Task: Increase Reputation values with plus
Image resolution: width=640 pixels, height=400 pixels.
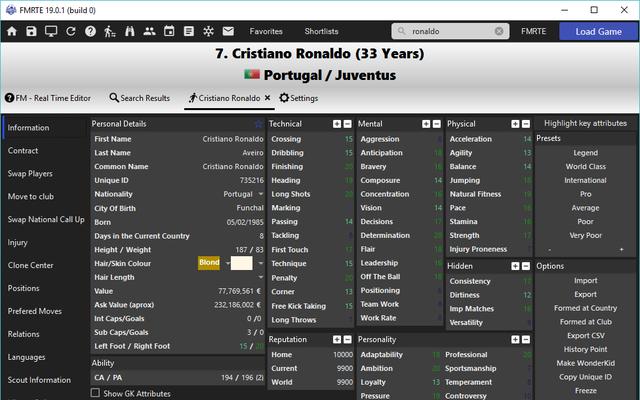Action: 337,340
